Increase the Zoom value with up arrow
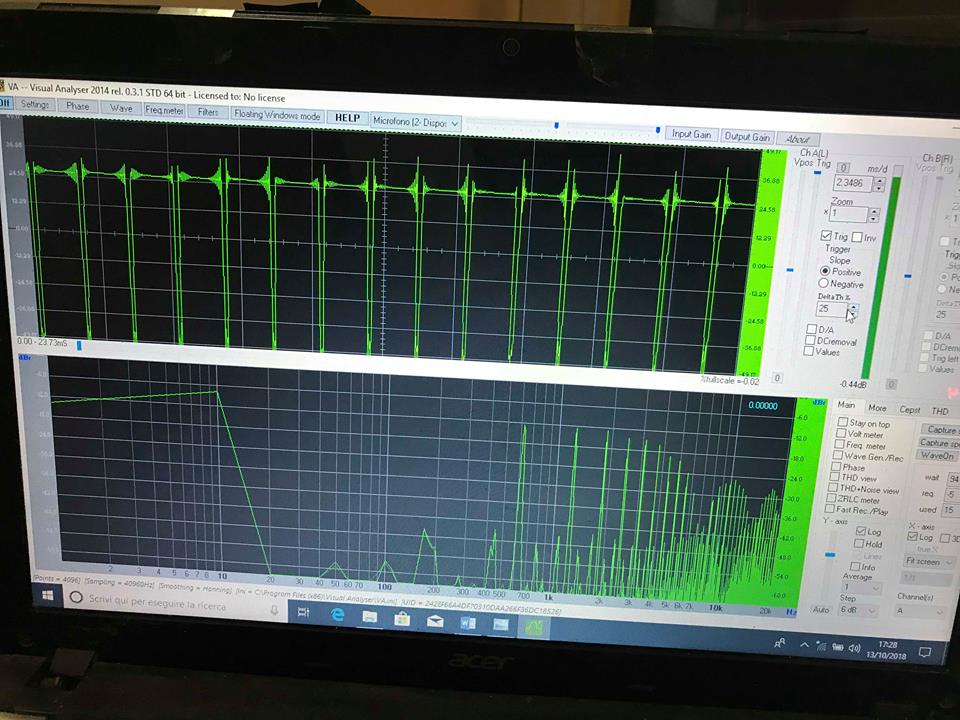 [874, 212]
